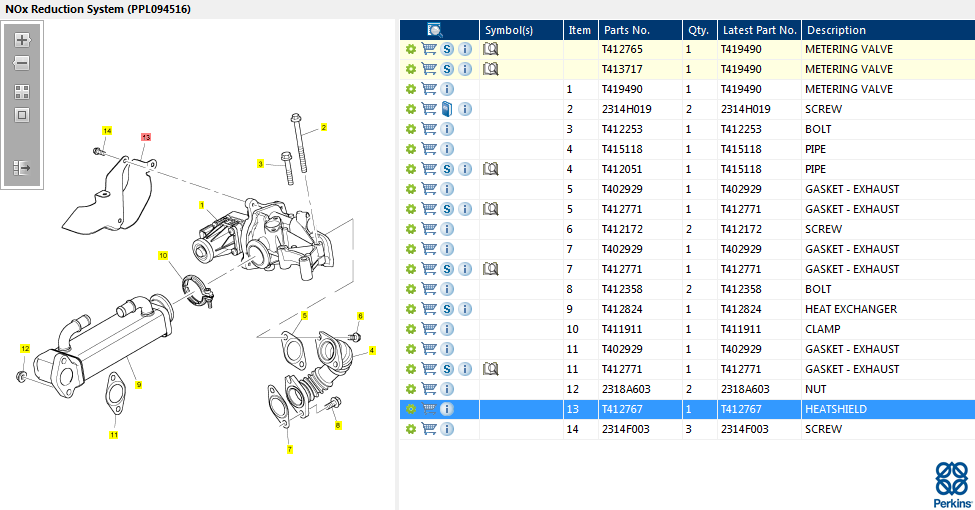The image size is (975, 510).
Task: Click green gear icon in heatshield T412767 row
Action: [410, 409]
